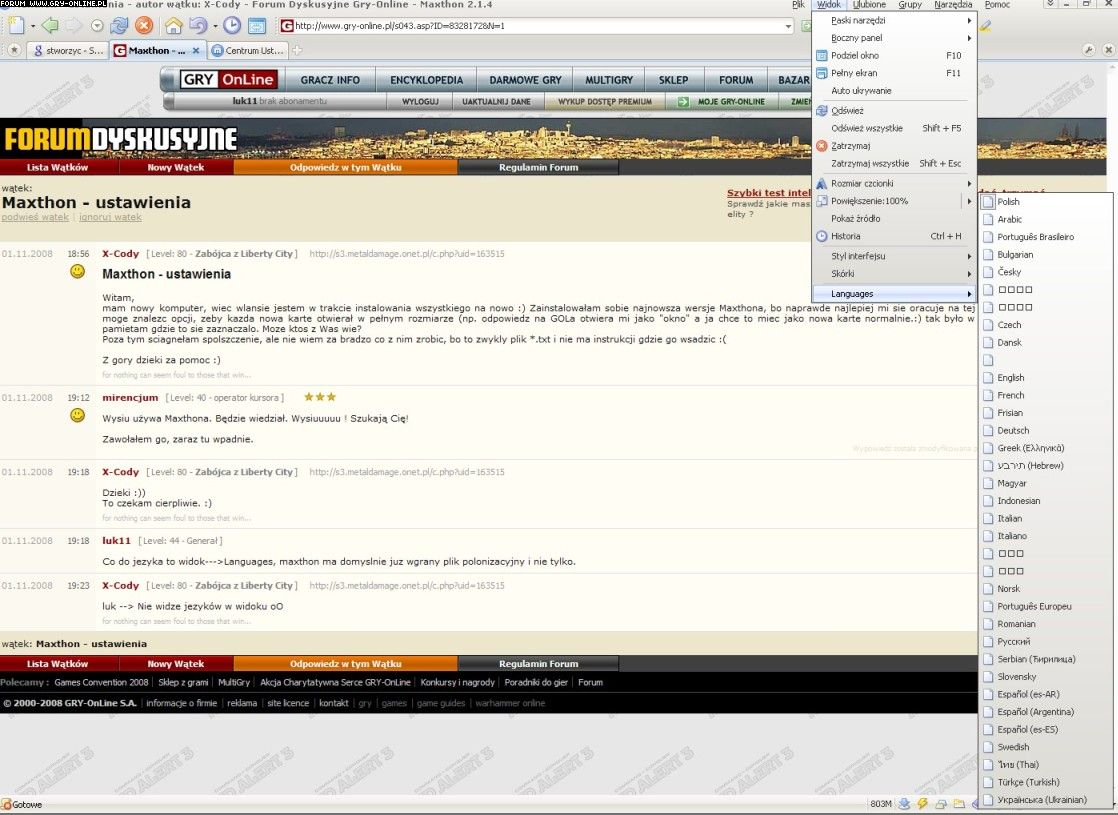This screenshot has height=815, width=1118.
Task: Open the clock history icon in toolbar
Action: pos(232,26)
